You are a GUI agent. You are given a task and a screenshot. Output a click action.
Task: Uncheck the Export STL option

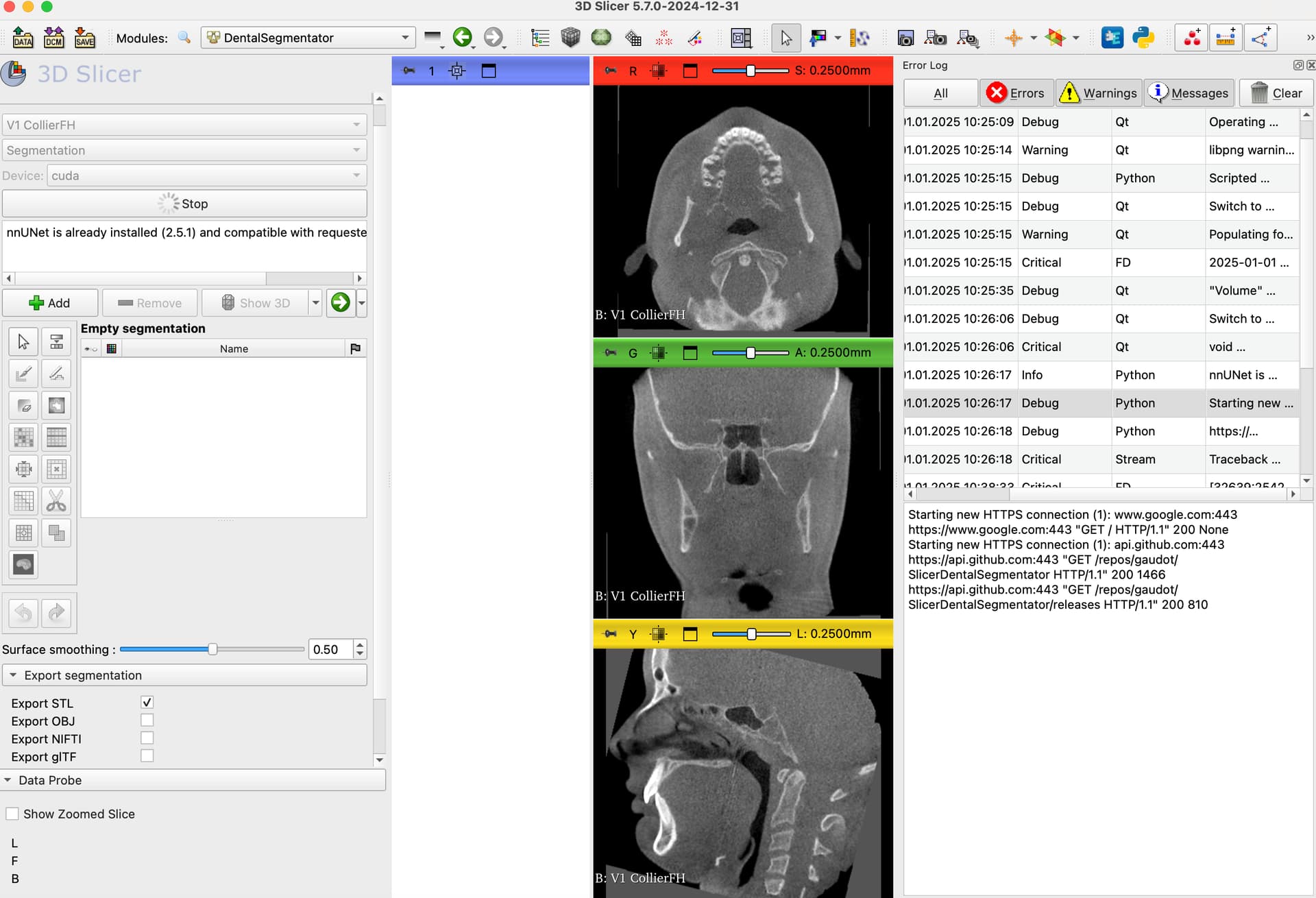click(147, 701)
